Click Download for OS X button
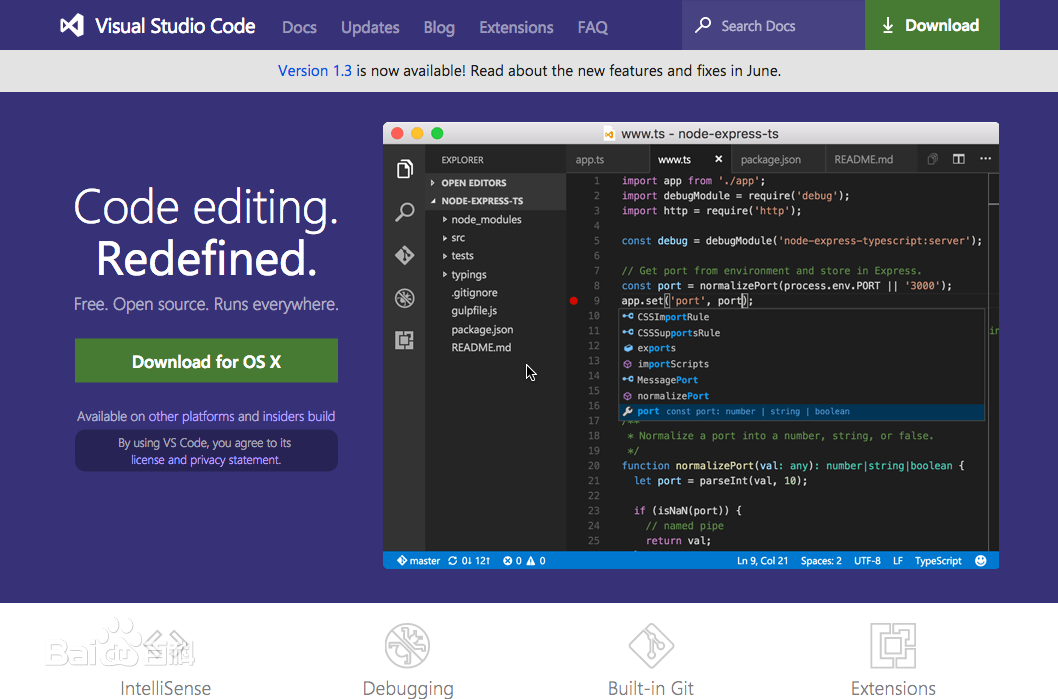Image resolution: width=1058 pixels, height=699 pixels. coord(206,361)
